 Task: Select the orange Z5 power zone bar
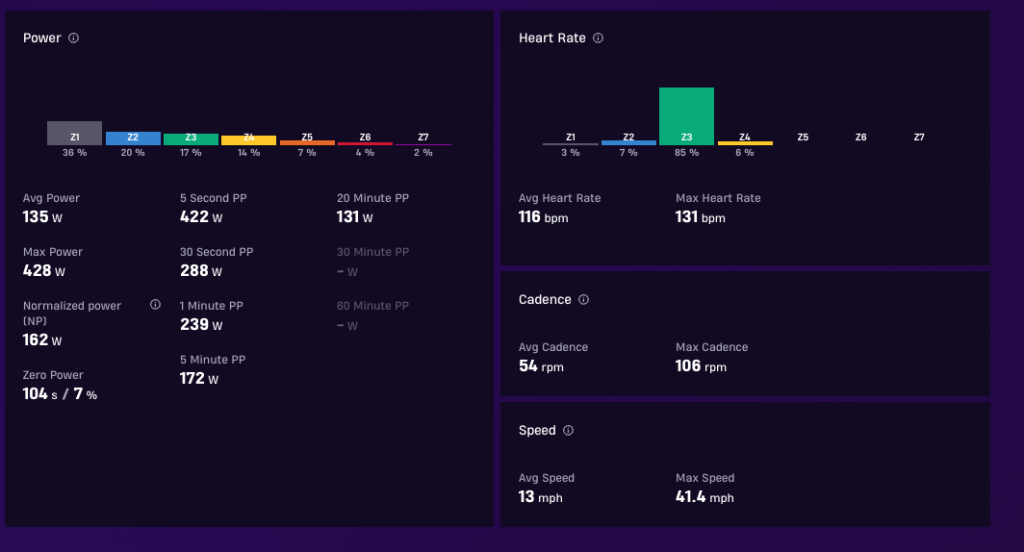(x=307, y=142)
